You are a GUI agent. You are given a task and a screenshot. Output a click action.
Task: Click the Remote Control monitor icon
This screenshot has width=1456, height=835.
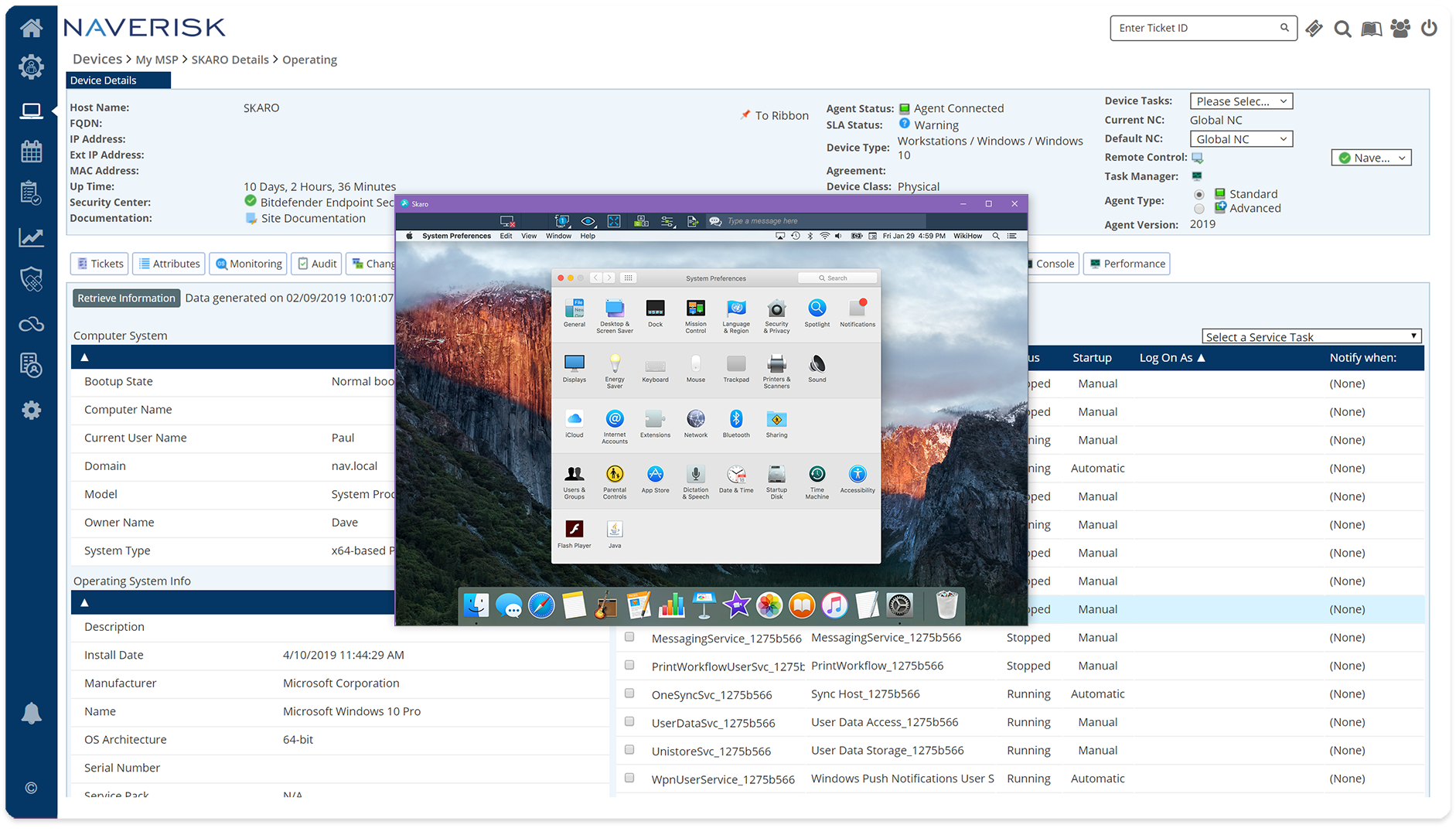point(1197,158)
